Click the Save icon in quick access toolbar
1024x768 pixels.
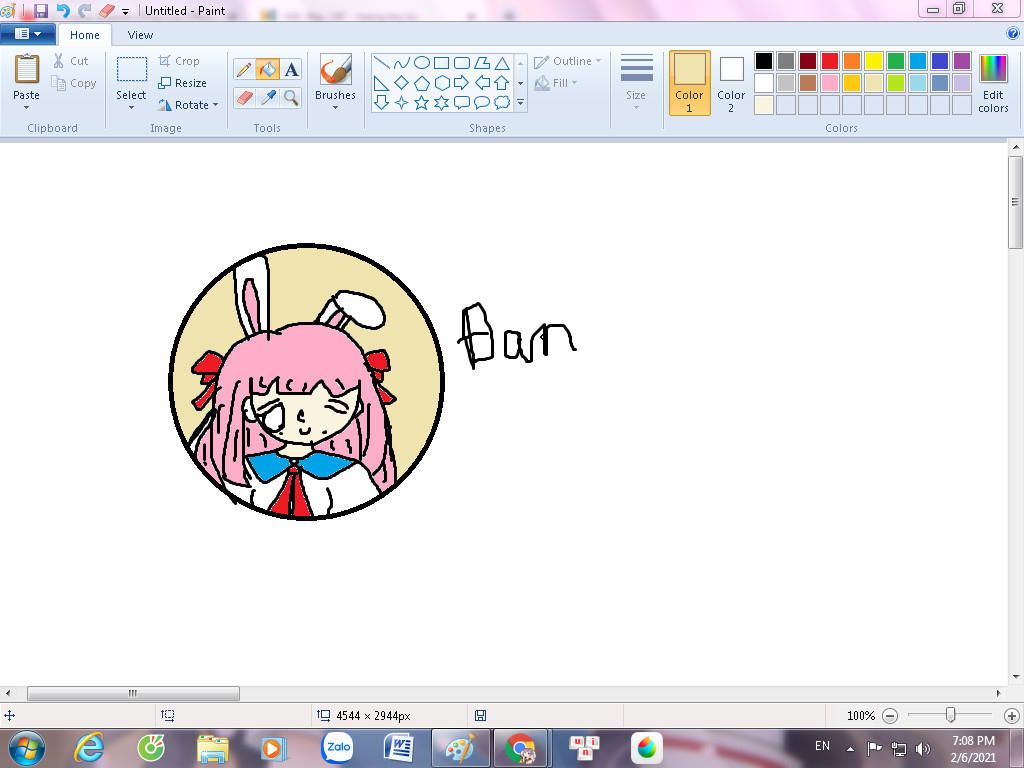click(x=40, y=10)
